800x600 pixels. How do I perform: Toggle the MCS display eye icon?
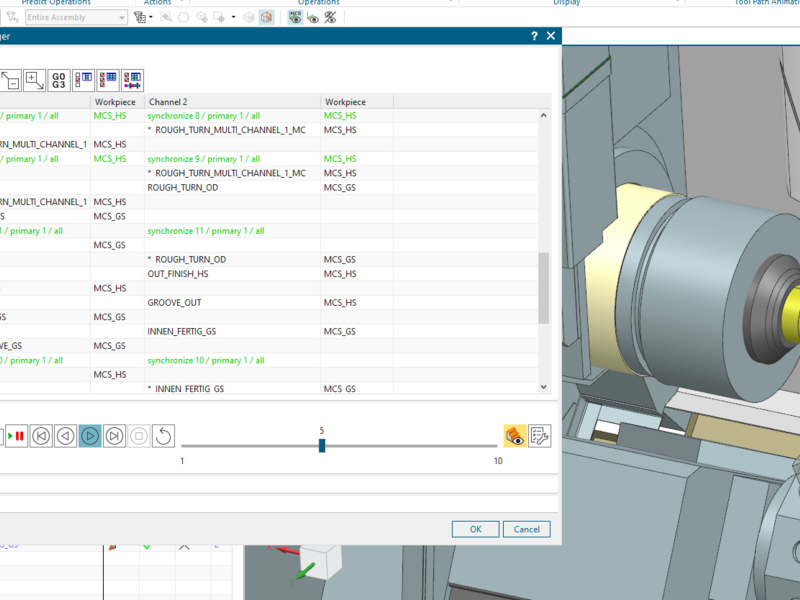coord(295,17)
